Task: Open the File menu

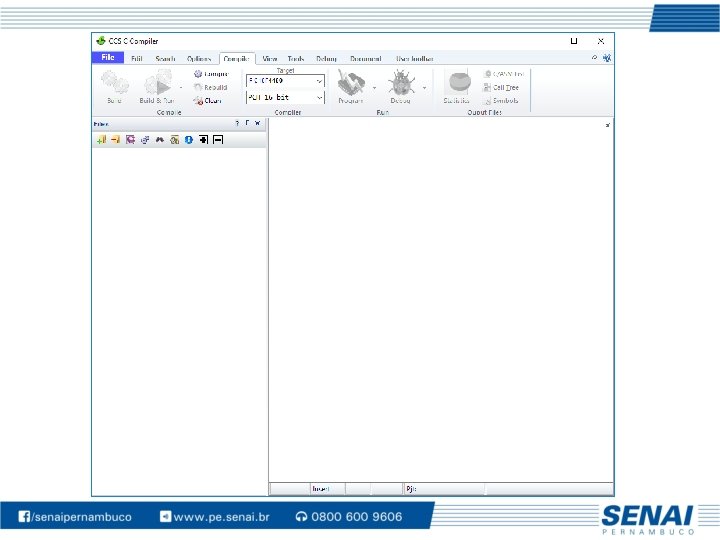Action: coord(107,57)
